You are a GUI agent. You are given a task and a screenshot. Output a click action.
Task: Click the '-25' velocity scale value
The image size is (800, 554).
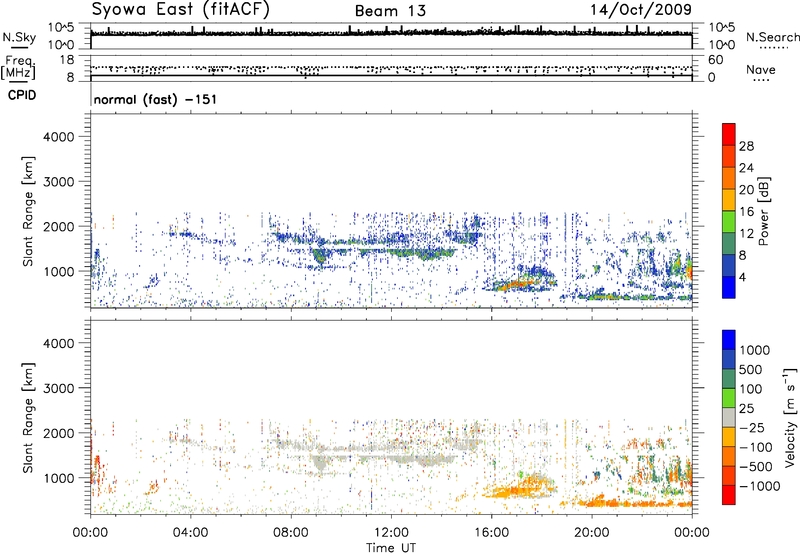pyautogui.click(x=752, y=427)
